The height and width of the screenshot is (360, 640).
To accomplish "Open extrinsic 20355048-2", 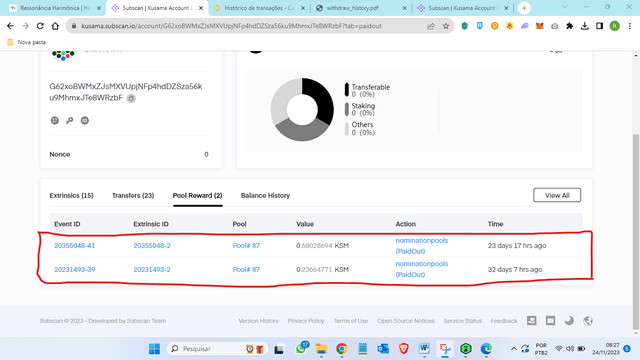I will point(152,246).
